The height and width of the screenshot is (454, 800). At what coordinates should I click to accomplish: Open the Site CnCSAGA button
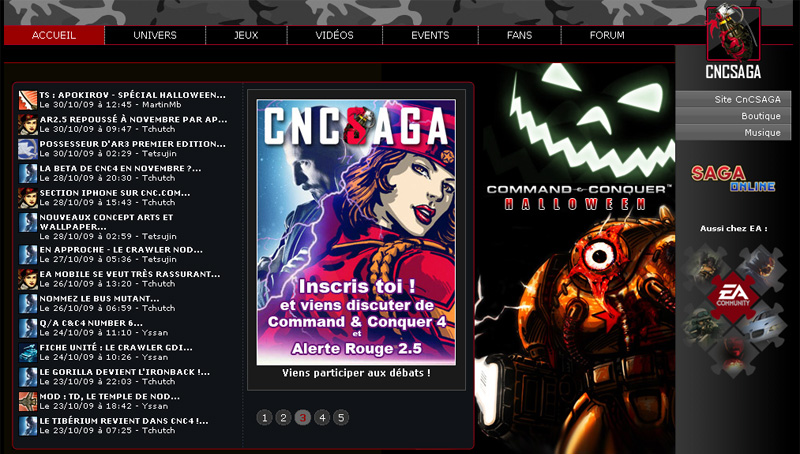[733, 99]
